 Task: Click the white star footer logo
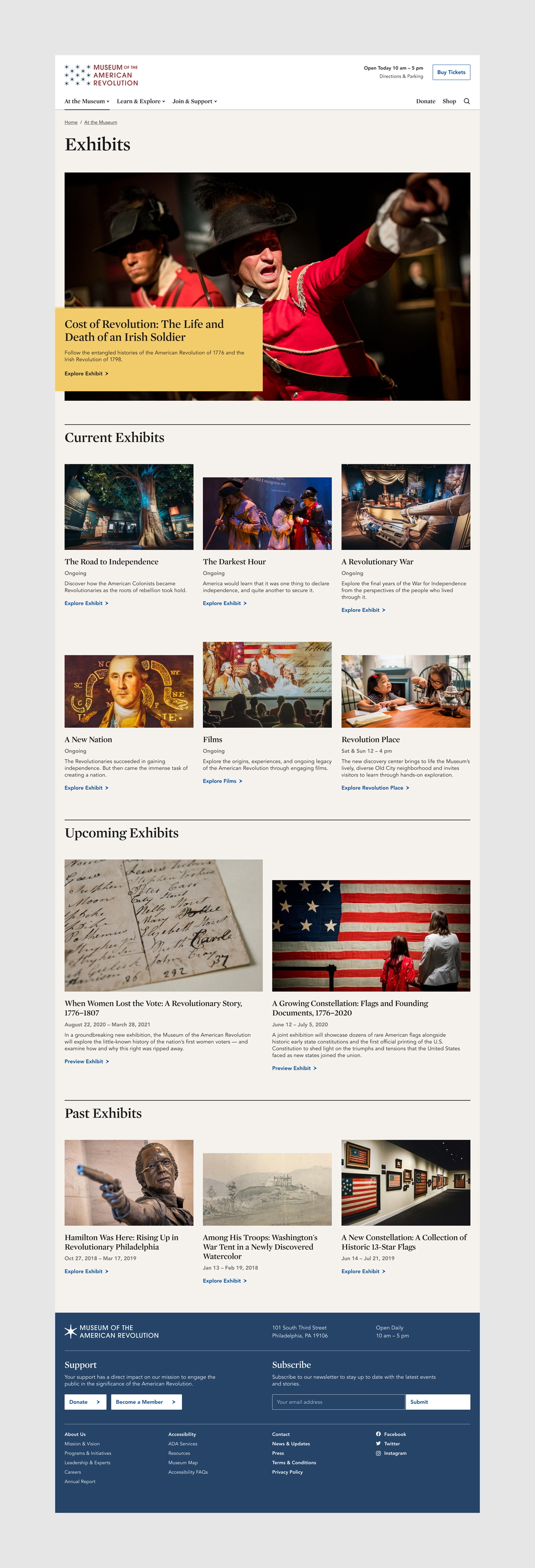click(x=71, y=1331)
